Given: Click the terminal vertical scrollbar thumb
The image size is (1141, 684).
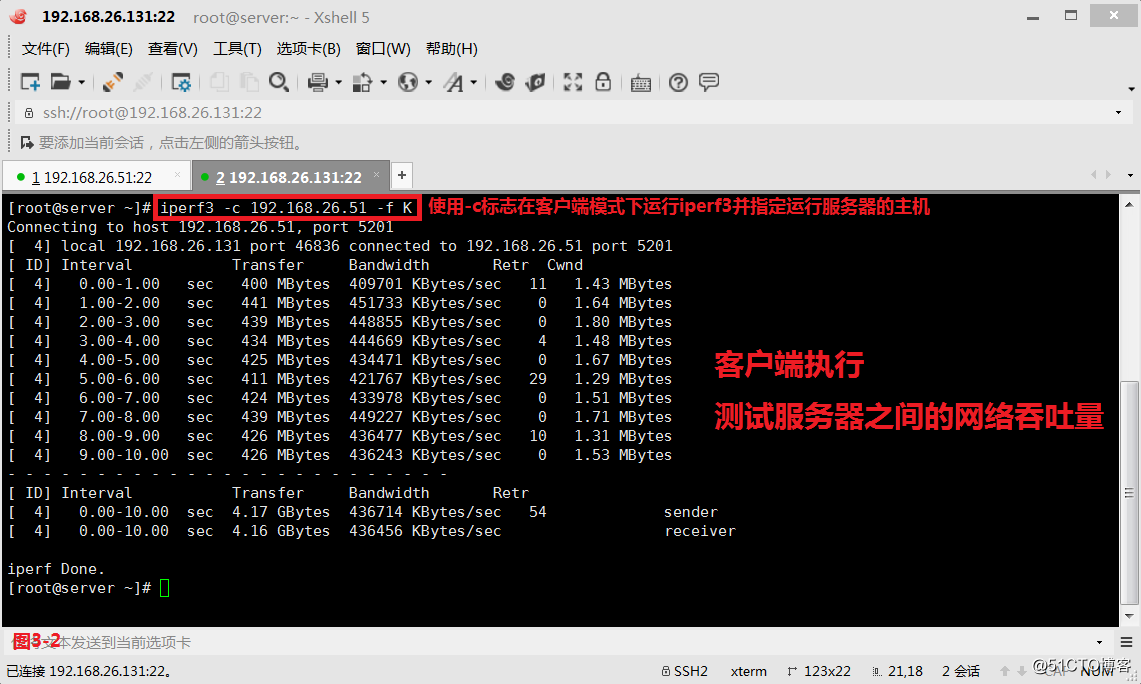Looking at the screenshot, I should (1129, 493).
